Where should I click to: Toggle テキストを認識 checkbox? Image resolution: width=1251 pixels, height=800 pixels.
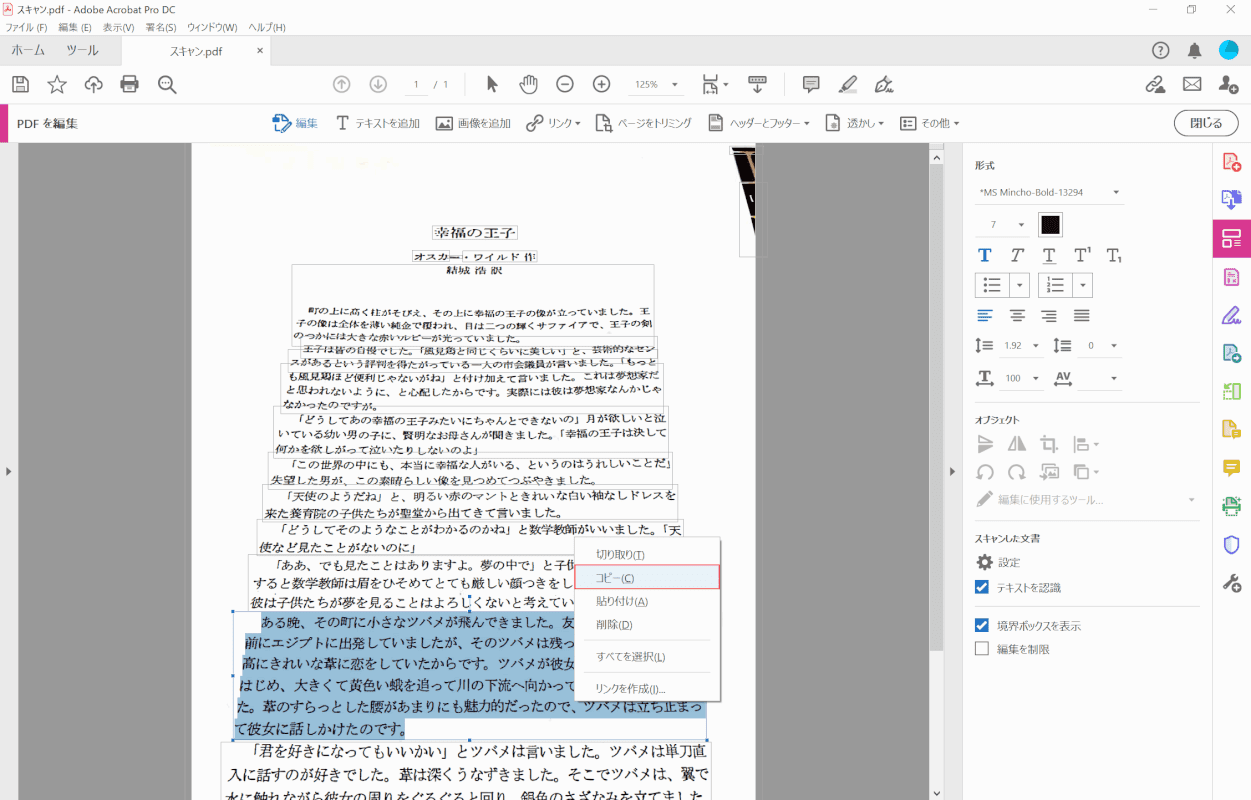pos(982,587)
